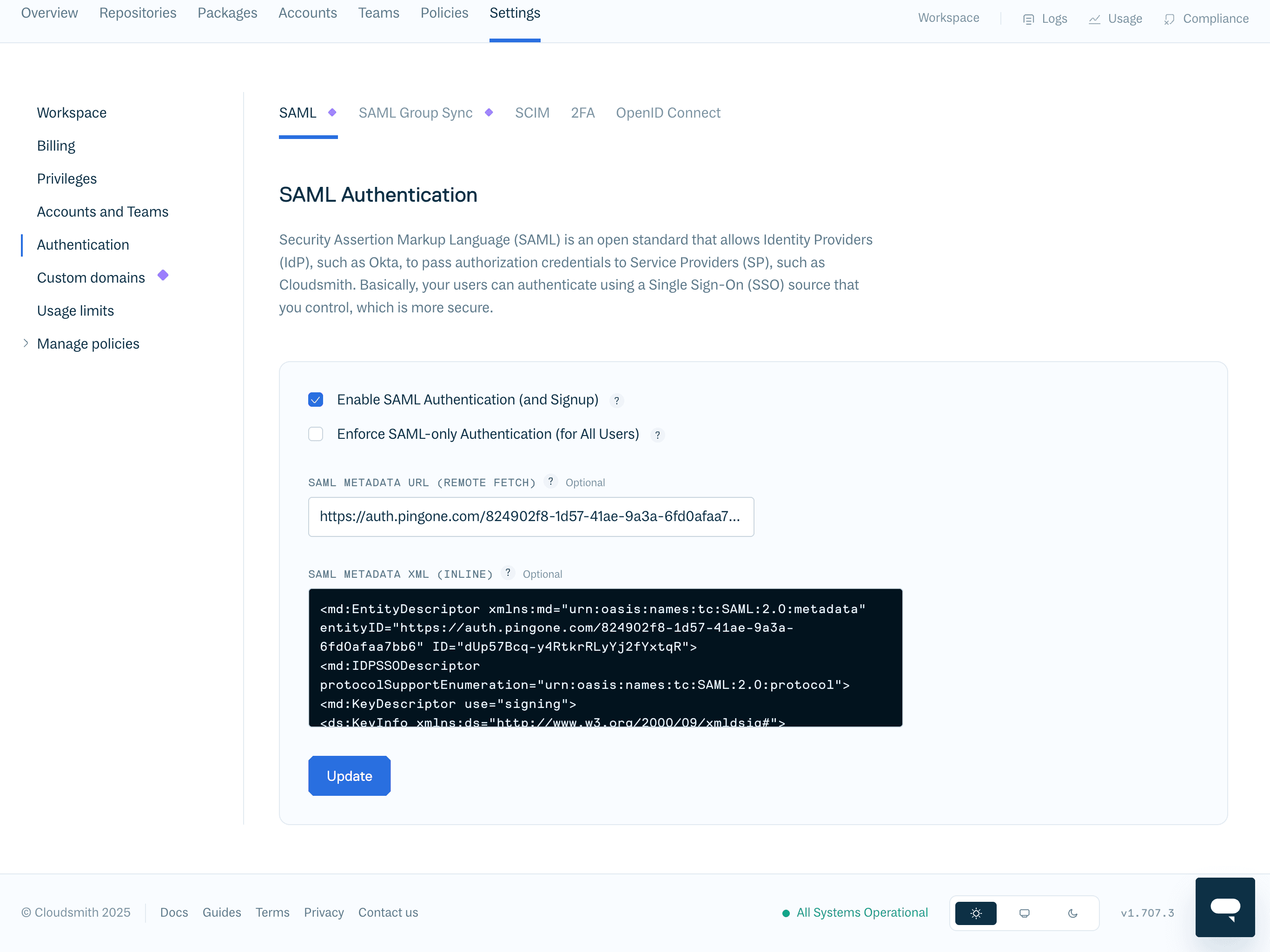This screenshot has width=1270, height=952.
Task: Open the Compliance icon link
Action: coord(1169,19)
